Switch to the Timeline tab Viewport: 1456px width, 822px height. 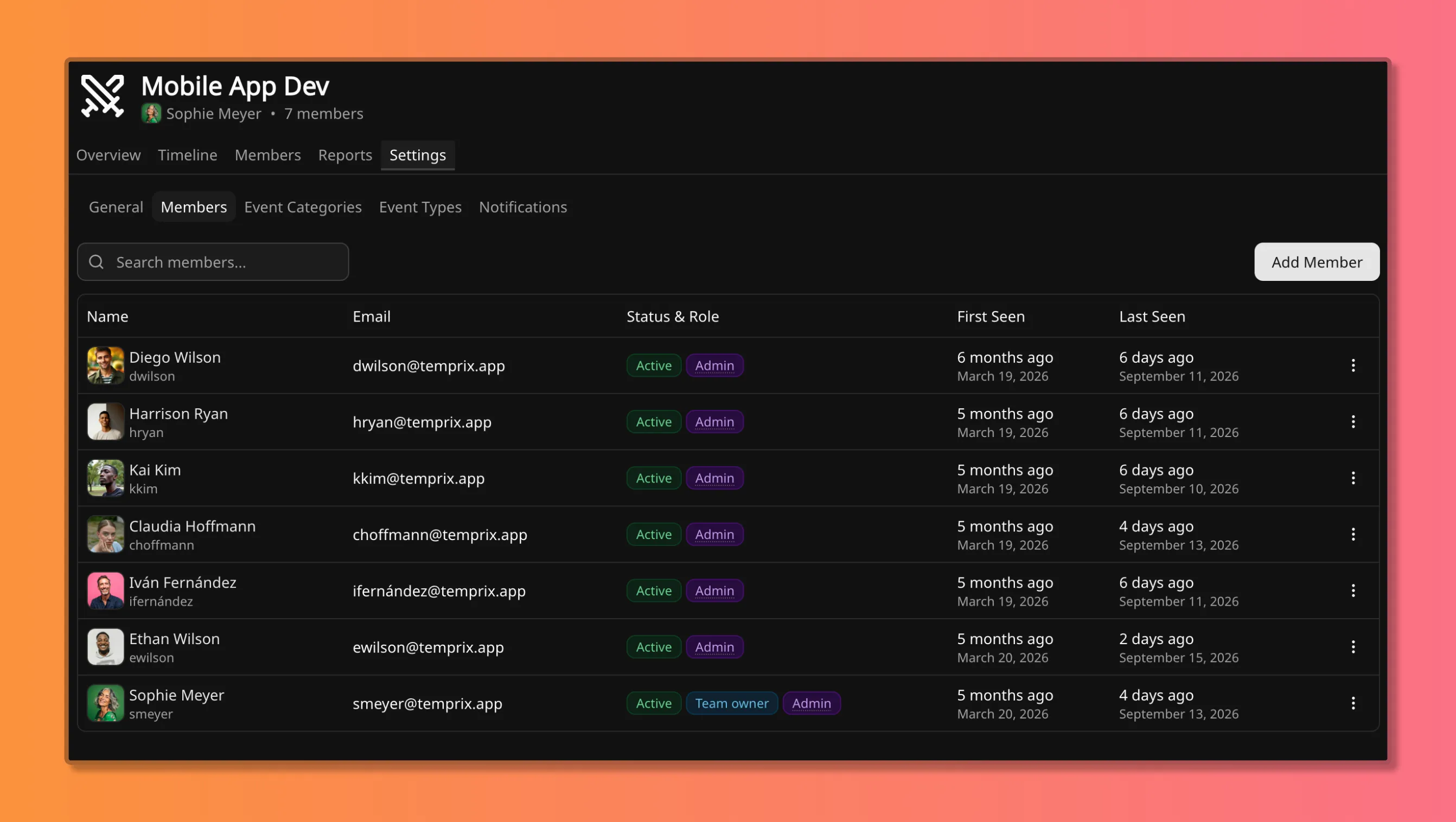(188, 156)
